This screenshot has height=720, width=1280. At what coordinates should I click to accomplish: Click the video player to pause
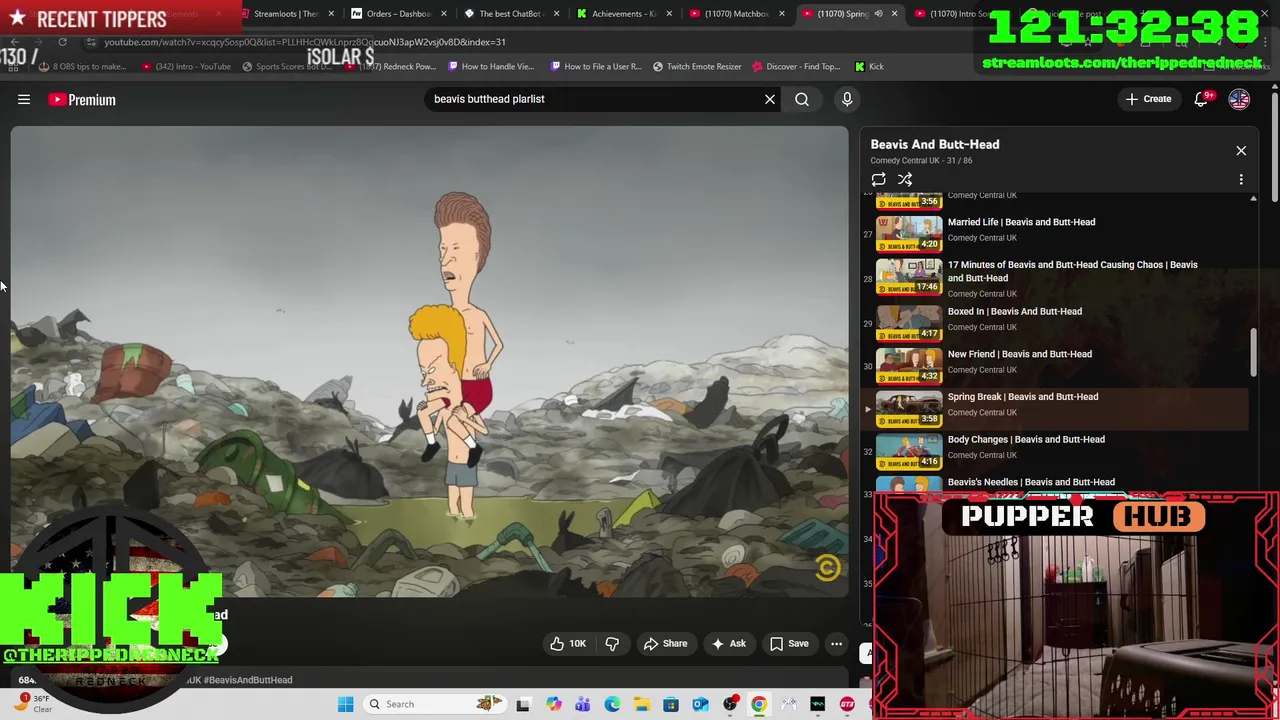[x=429, y=362]
